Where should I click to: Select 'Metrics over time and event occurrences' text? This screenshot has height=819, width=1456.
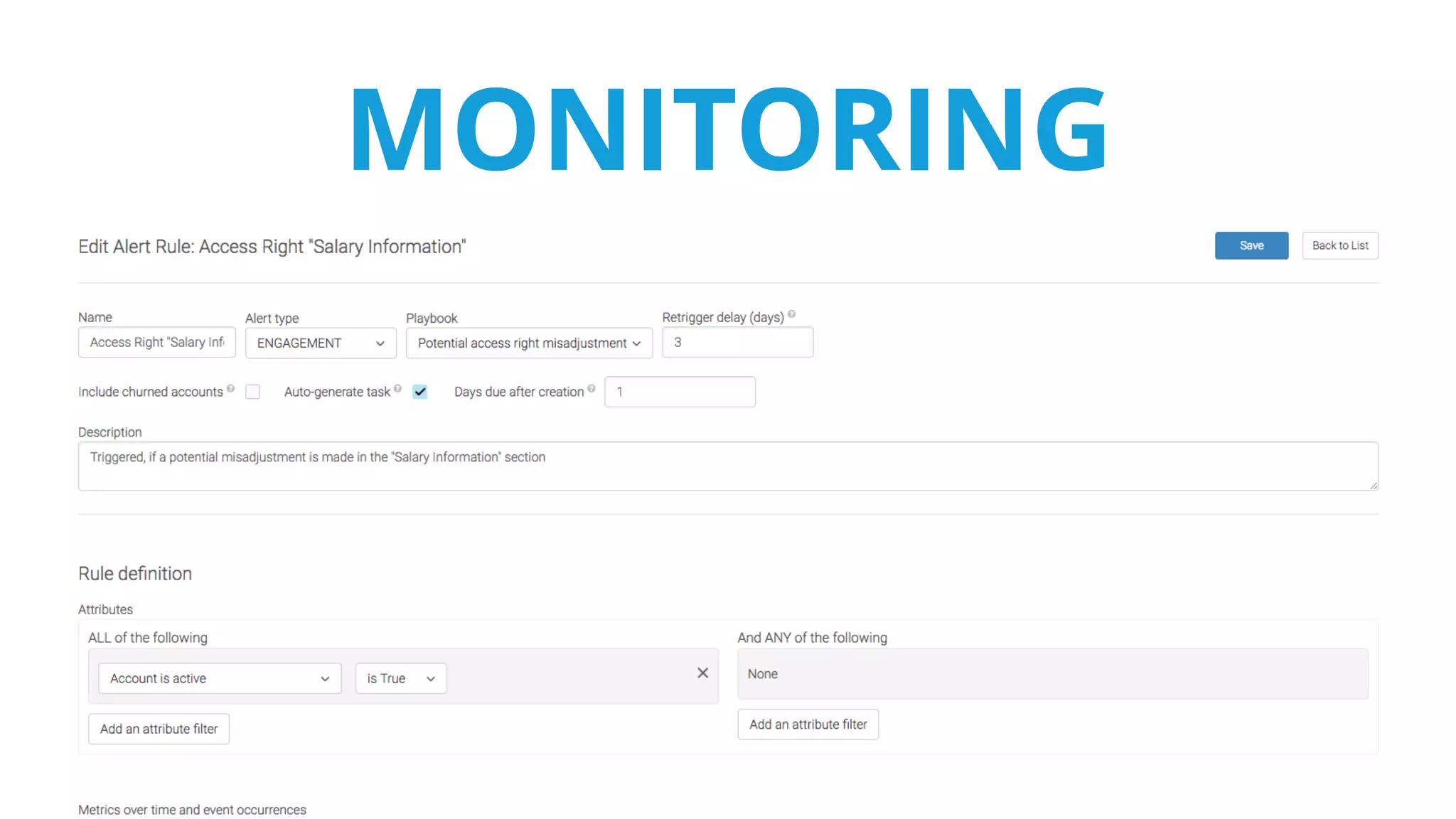[192, 810]
